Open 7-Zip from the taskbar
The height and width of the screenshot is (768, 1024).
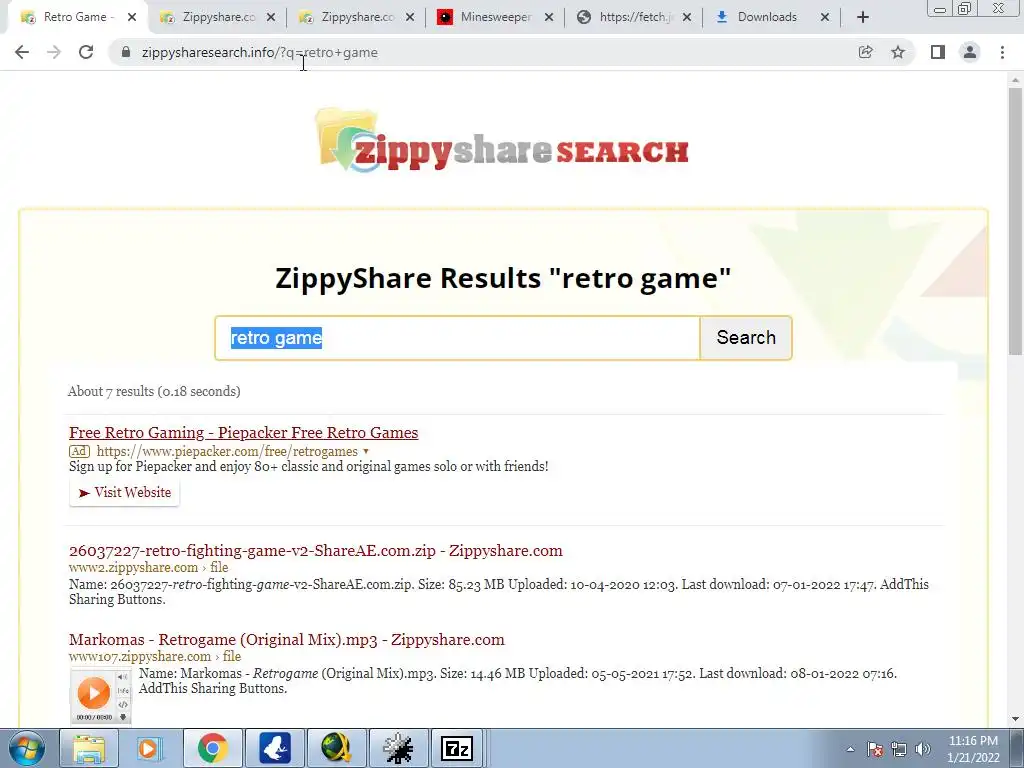pos(457,748)
